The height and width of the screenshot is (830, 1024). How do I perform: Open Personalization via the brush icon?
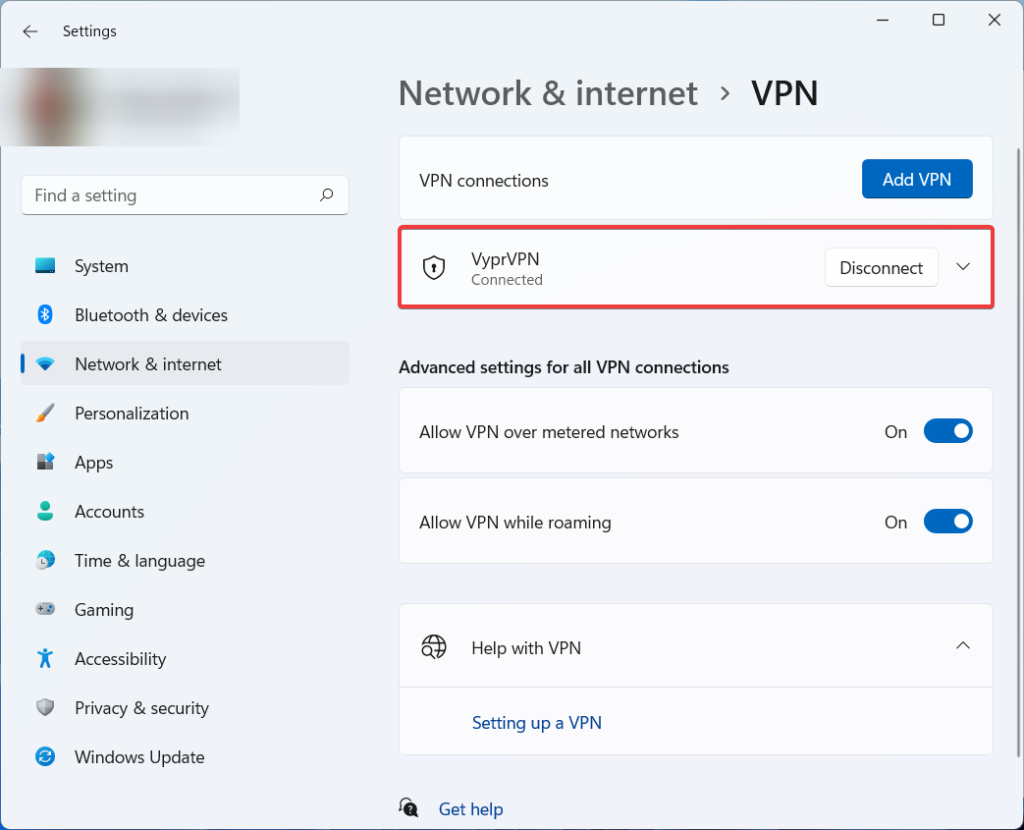(x=45, y=413)
